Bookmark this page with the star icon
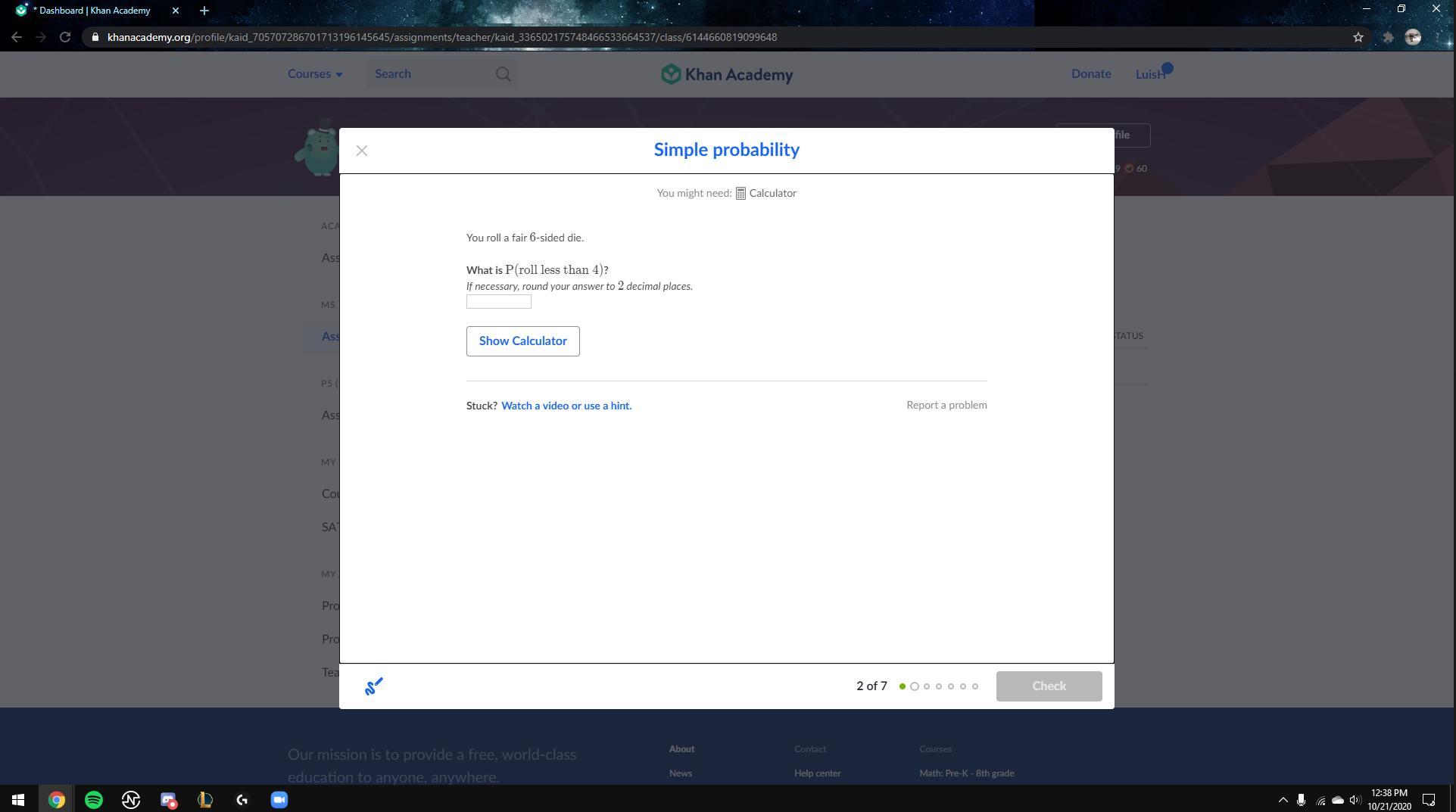Image resolution: width=1456 pixels, height=812 pixels. click(1358, 37)
